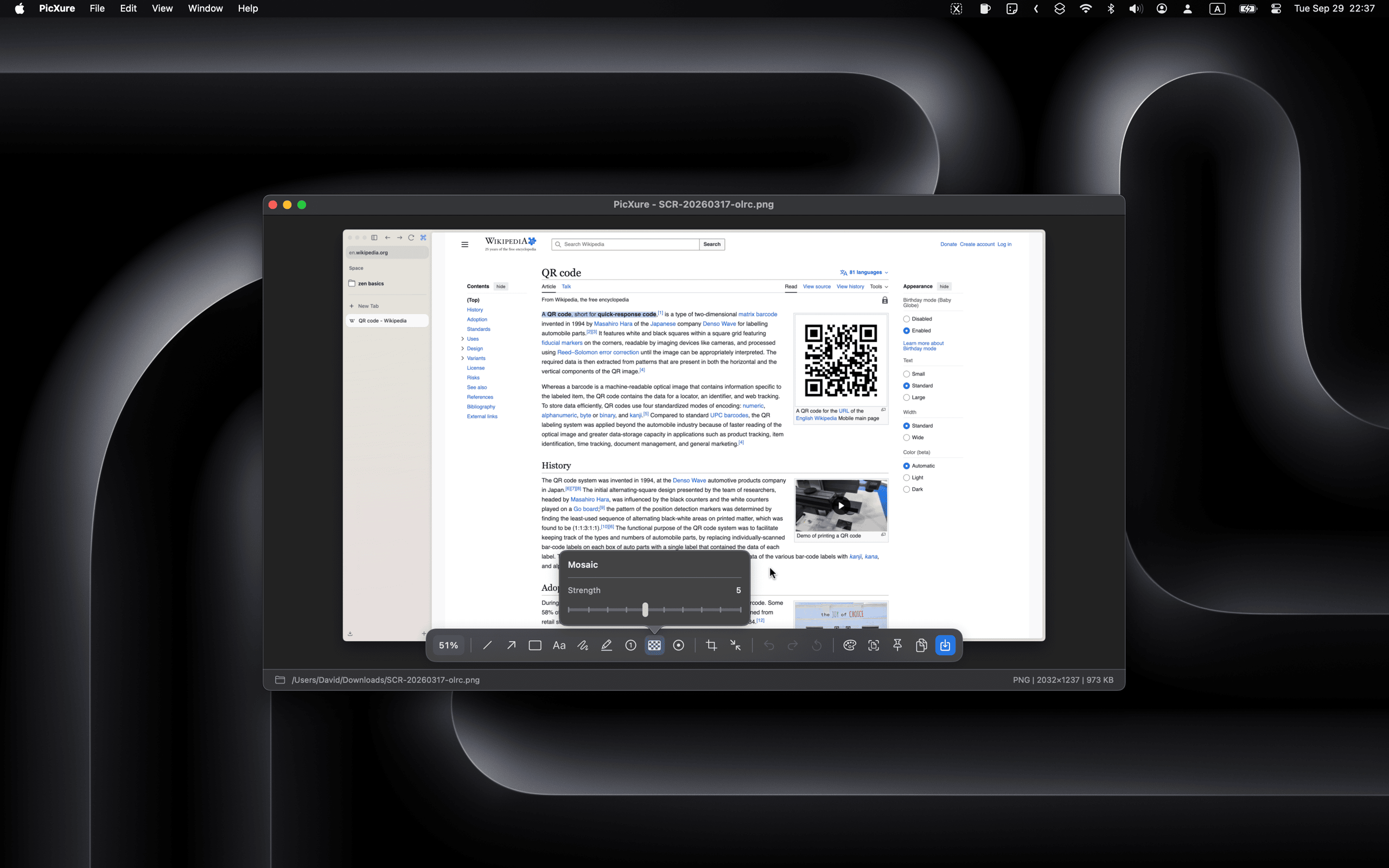Select the freehand scribble tool
The height and width of the screenshot is (868, 1389).
click(583, 645)
